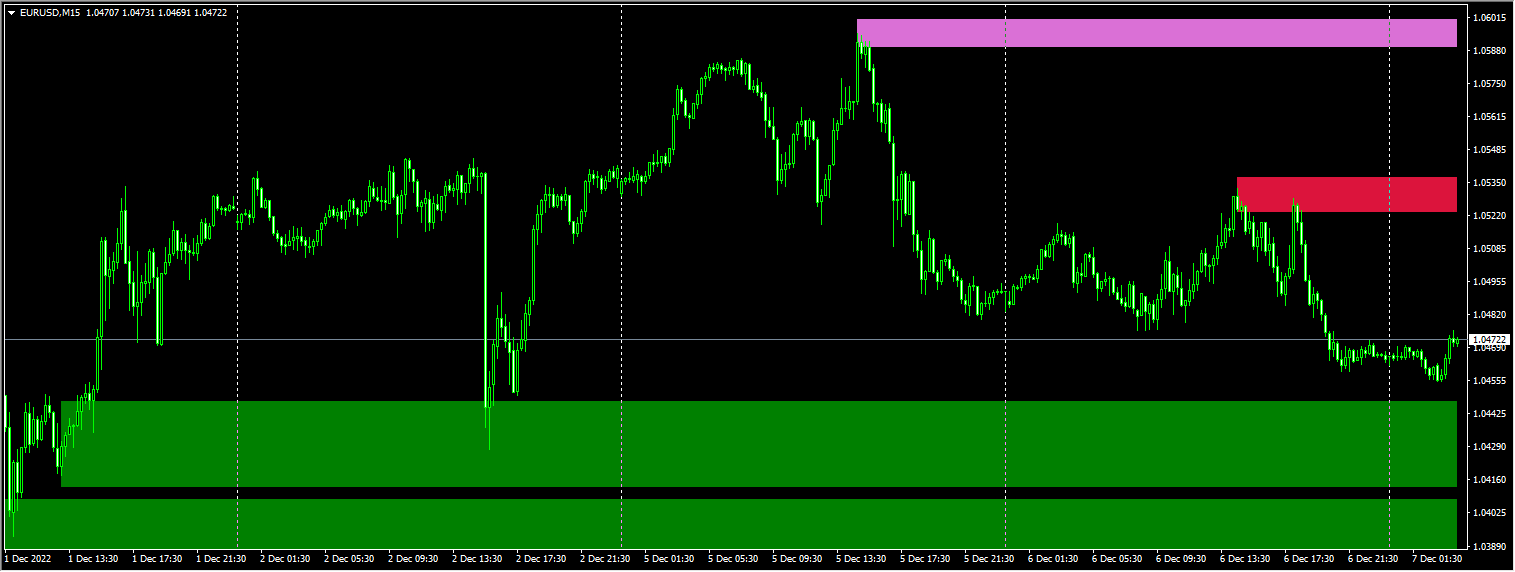Click the 1.06015 price axis label
This screenshot has width=1515, height=572.
pyautogui.click(x=1490, y=18)
